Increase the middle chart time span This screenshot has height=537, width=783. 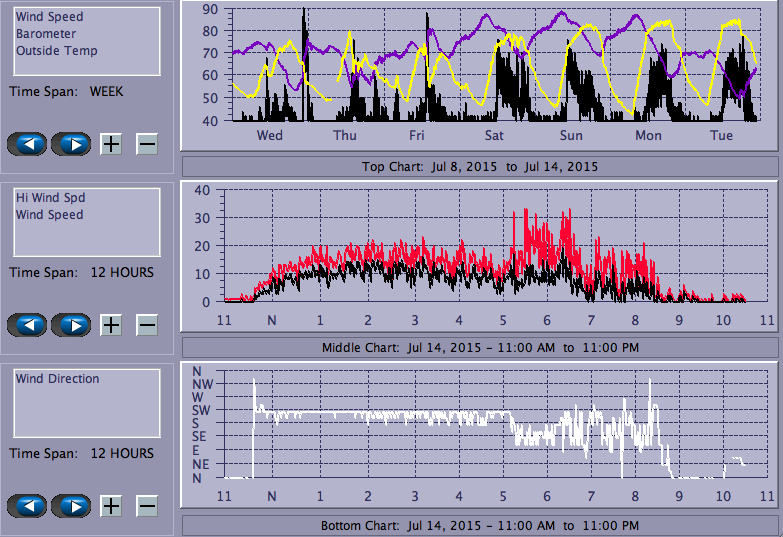click(x=111, y=325)
